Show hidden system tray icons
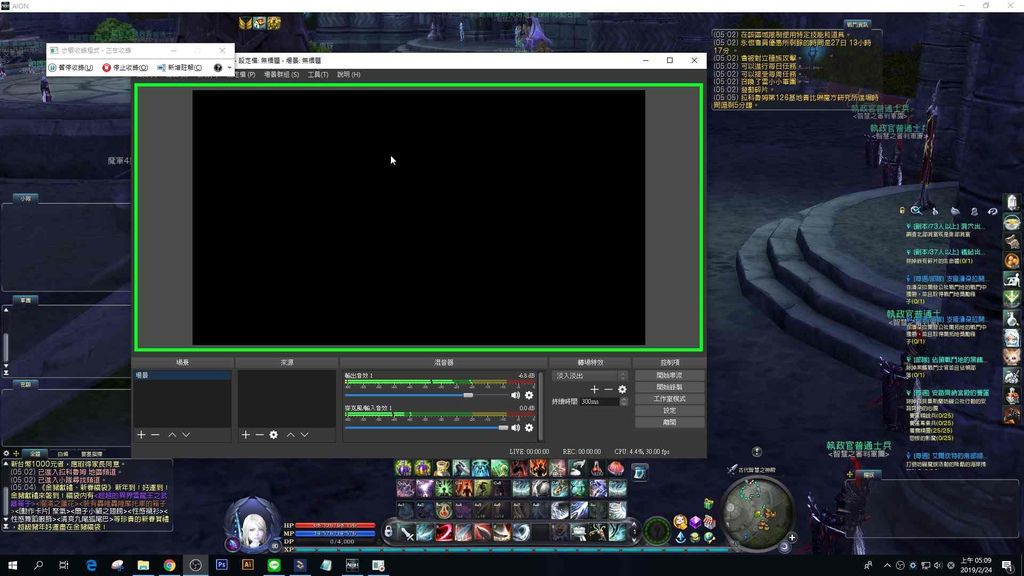The image size is (1024, 576). point(887,566)
